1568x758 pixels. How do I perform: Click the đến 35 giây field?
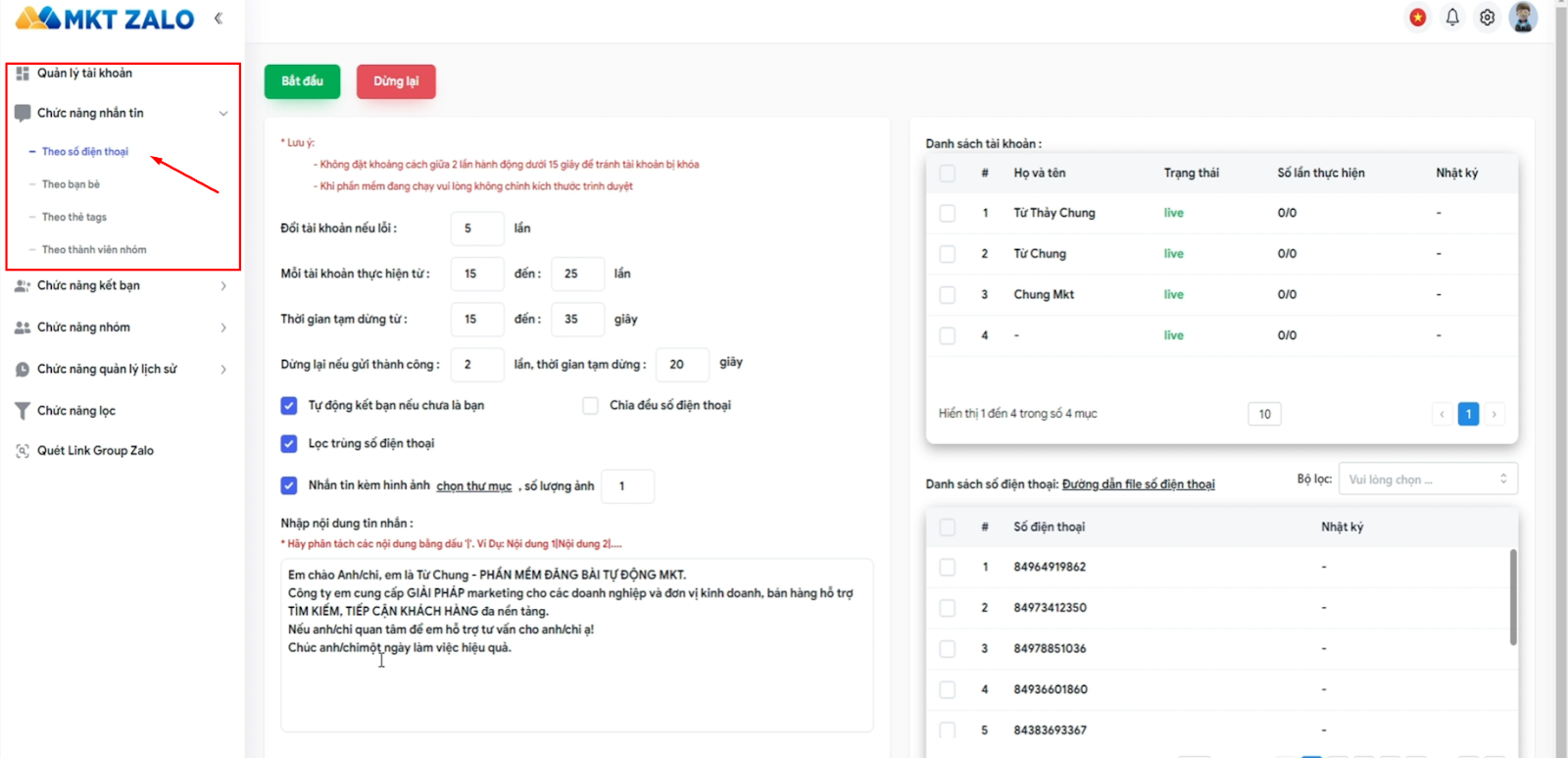click(577, 319)
